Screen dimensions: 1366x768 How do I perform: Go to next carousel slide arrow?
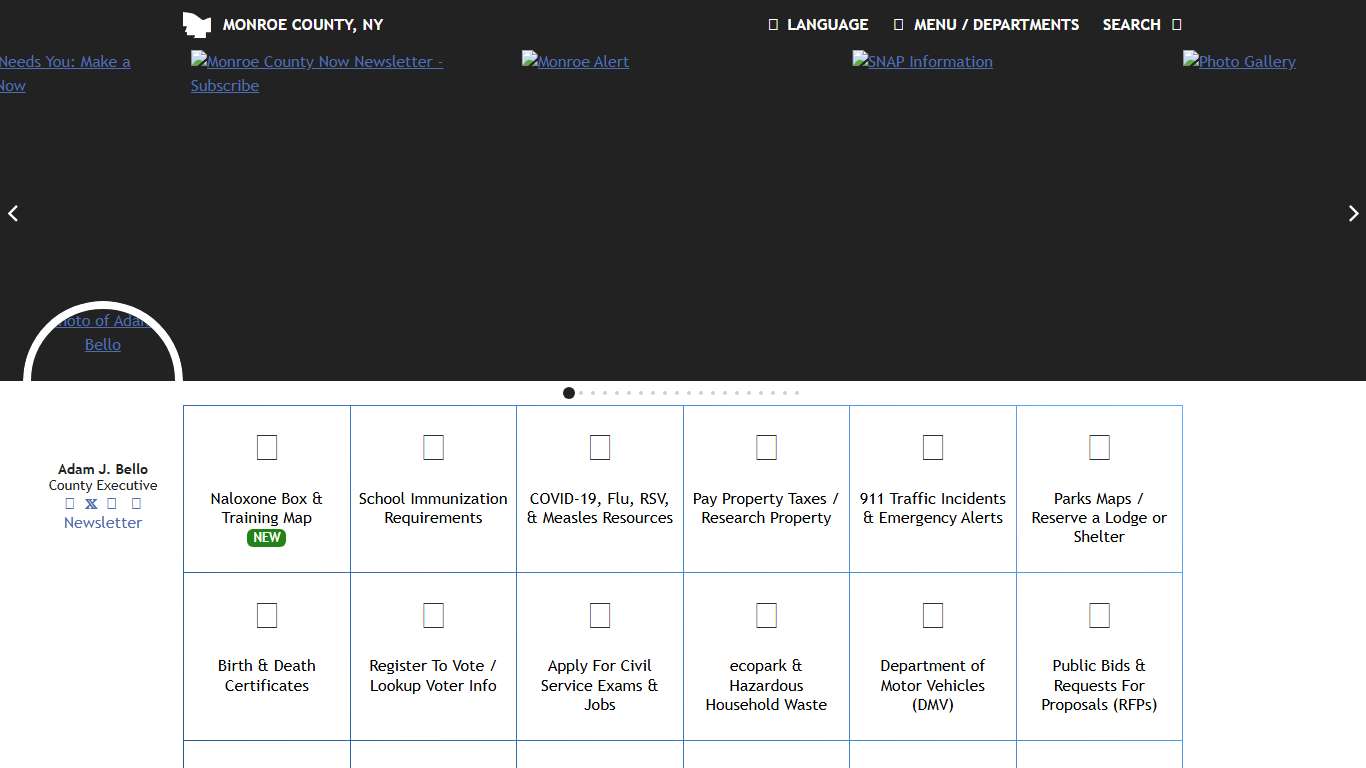(1353, 213)
